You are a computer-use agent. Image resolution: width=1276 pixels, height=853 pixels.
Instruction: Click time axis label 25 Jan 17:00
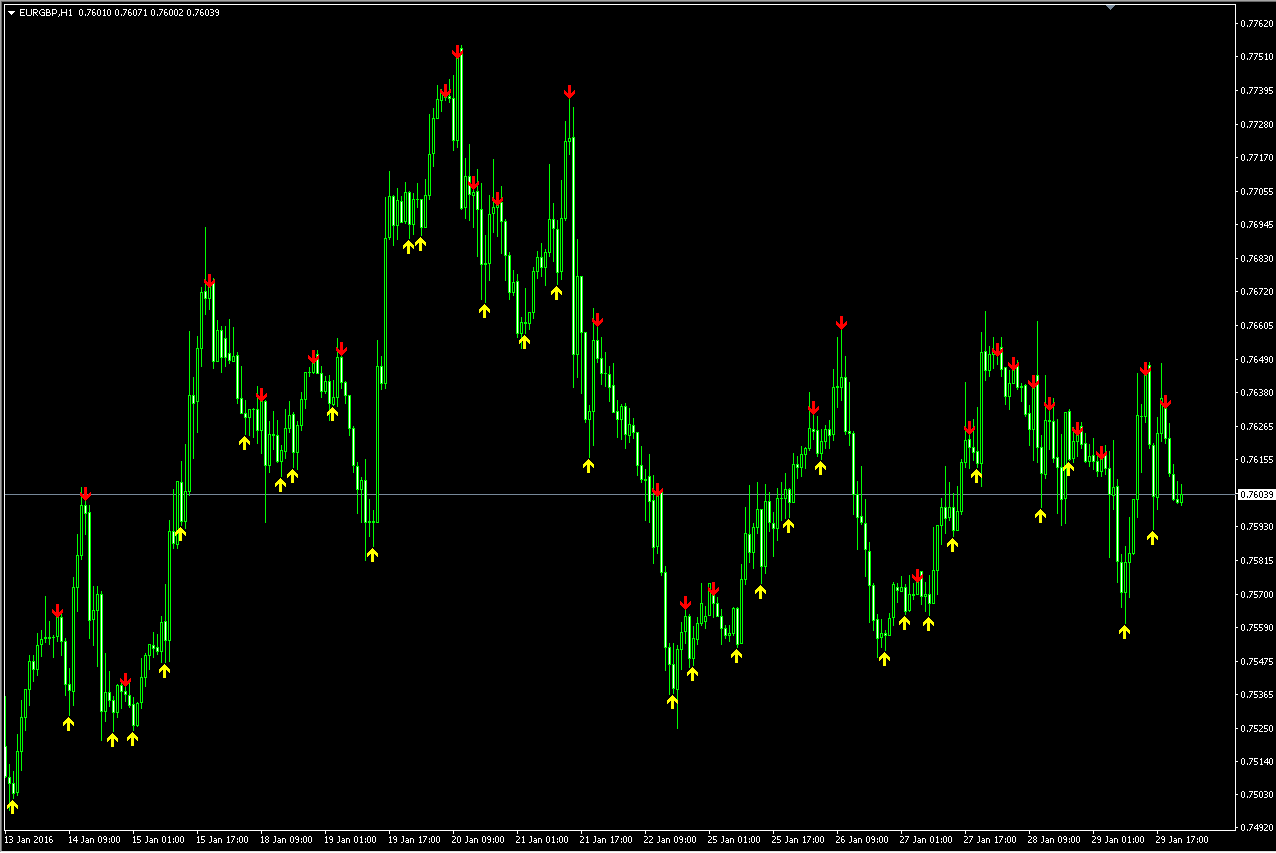(x=798, y=840)
